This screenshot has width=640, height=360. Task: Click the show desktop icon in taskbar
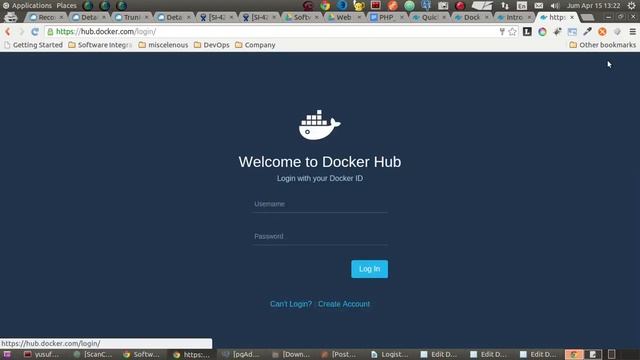7,354
